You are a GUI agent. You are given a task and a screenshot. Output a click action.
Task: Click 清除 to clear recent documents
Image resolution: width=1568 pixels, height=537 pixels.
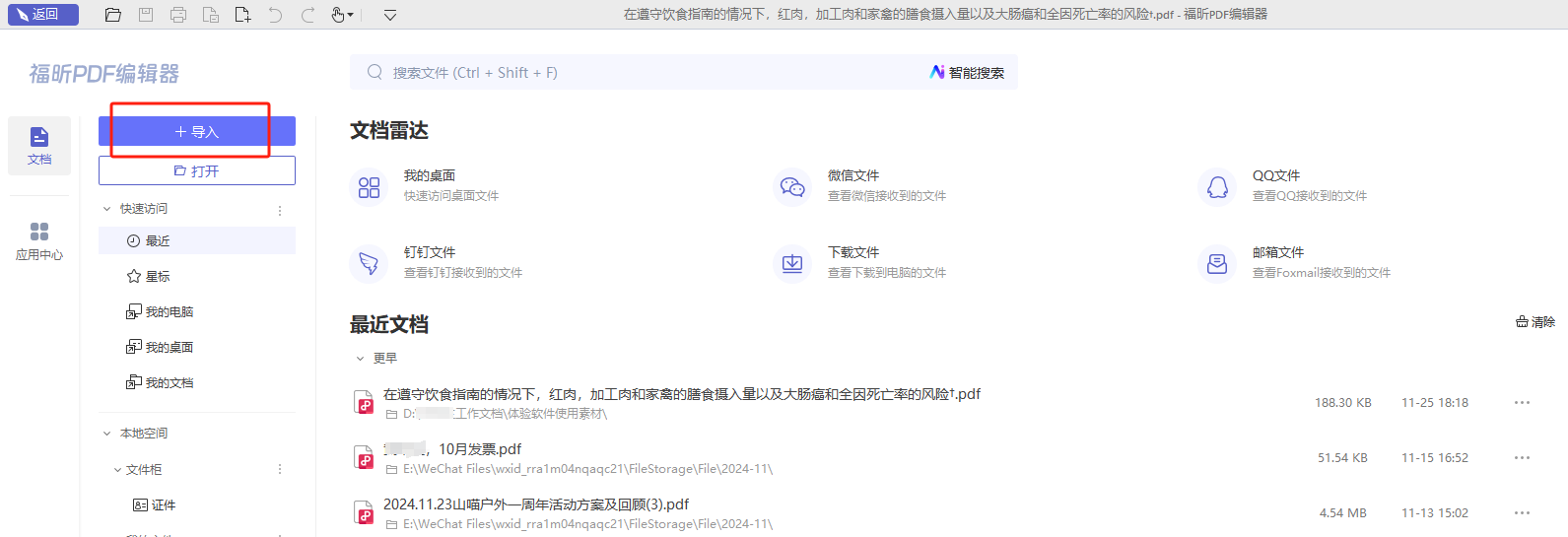click(1535, 322)
